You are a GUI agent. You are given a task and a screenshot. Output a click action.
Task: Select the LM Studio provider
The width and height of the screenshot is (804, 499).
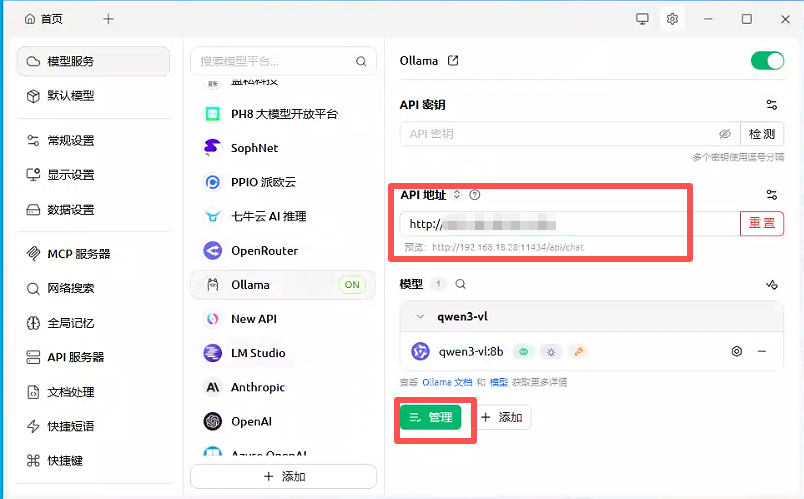pos(283,353)
